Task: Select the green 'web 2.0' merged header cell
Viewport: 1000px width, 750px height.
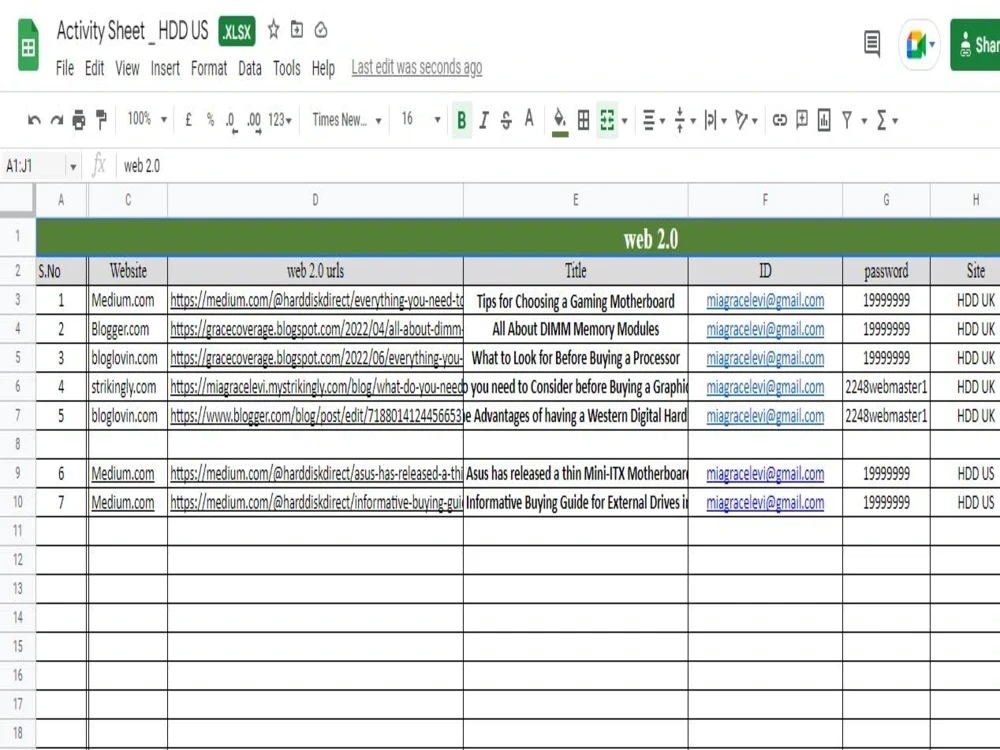Action: [x=518, y=239]
